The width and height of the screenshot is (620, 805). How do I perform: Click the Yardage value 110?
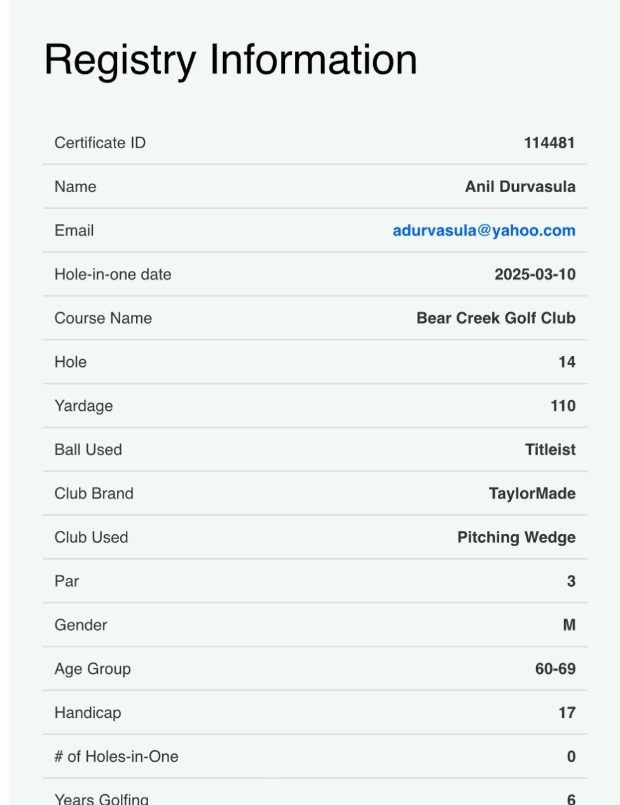tap(563, 406)
